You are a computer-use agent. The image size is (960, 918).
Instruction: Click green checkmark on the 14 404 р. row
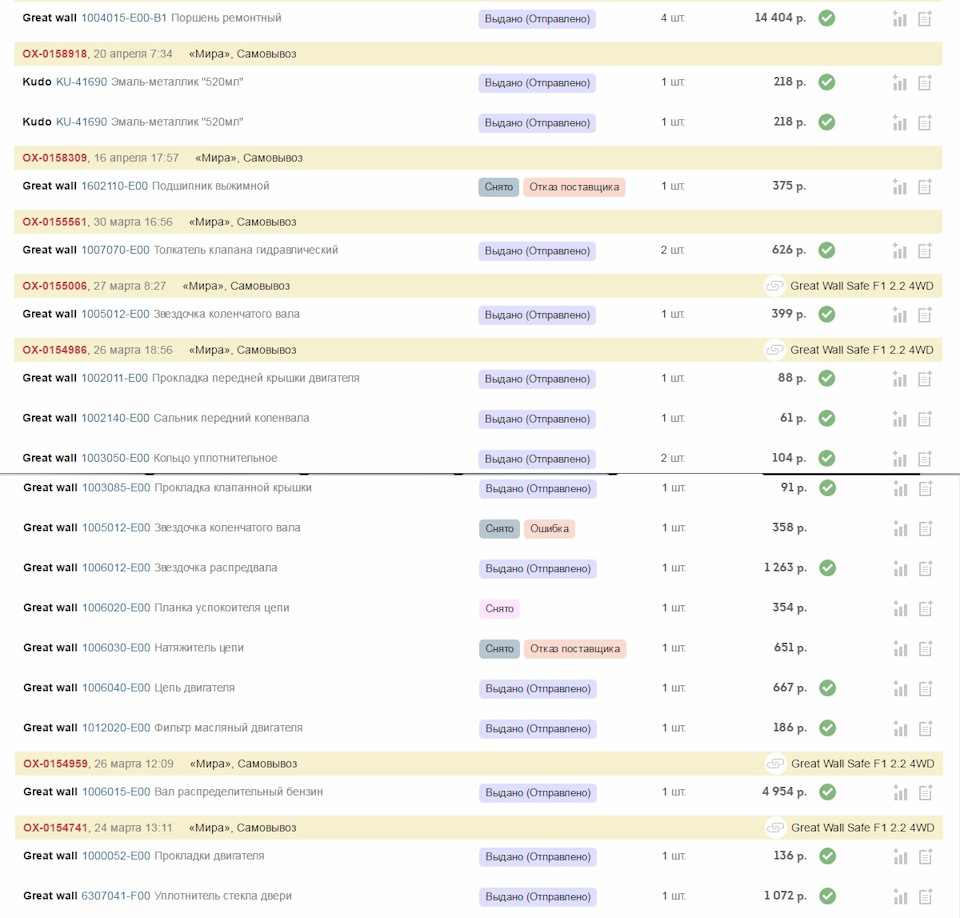pyautogui.click(x=827, y=18)
